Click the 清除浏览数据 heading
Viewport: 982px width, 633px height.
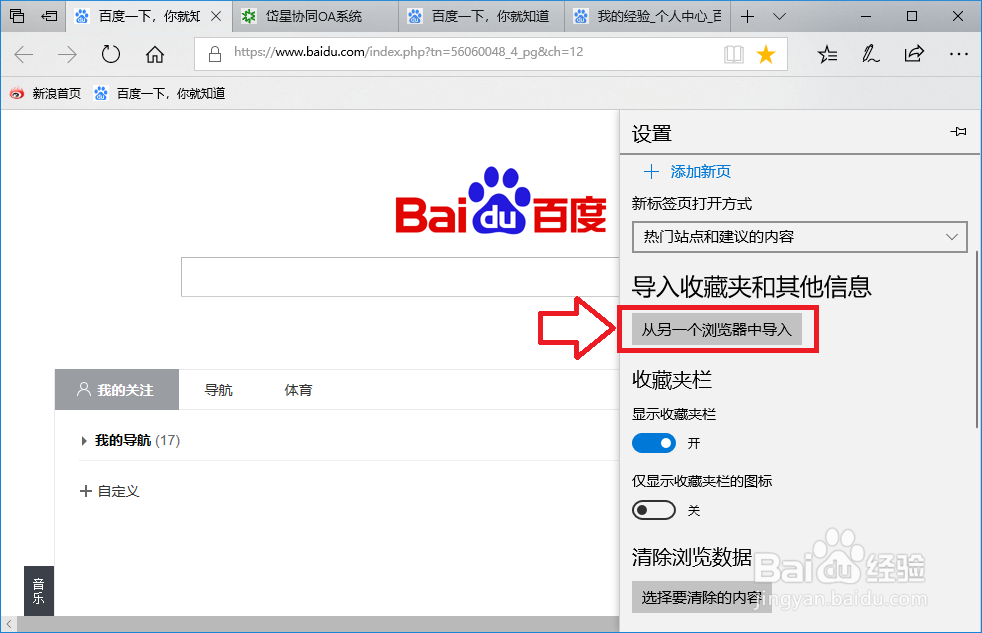point(692,557)
